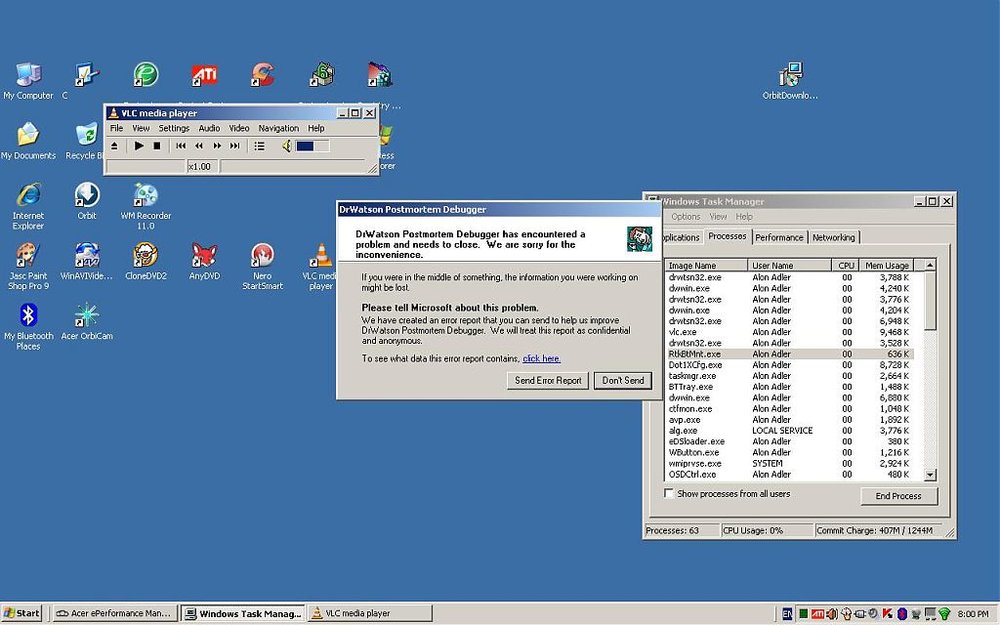Sort processes by Image Name column
Screen dimensions: 1000x625
pos(706,265)
